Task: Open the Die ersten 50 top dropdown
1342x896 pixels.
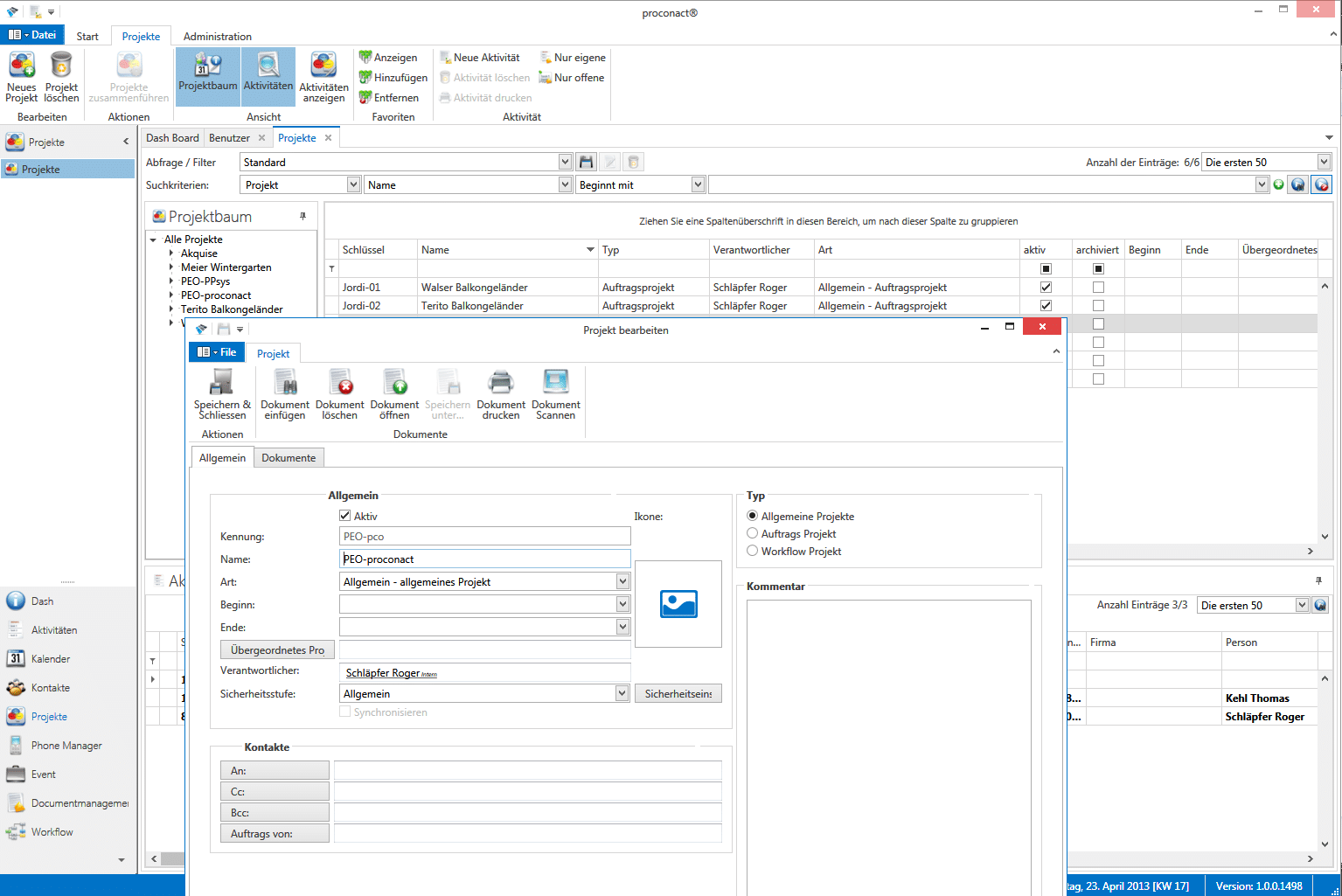Action: [x=1324, y=162]
